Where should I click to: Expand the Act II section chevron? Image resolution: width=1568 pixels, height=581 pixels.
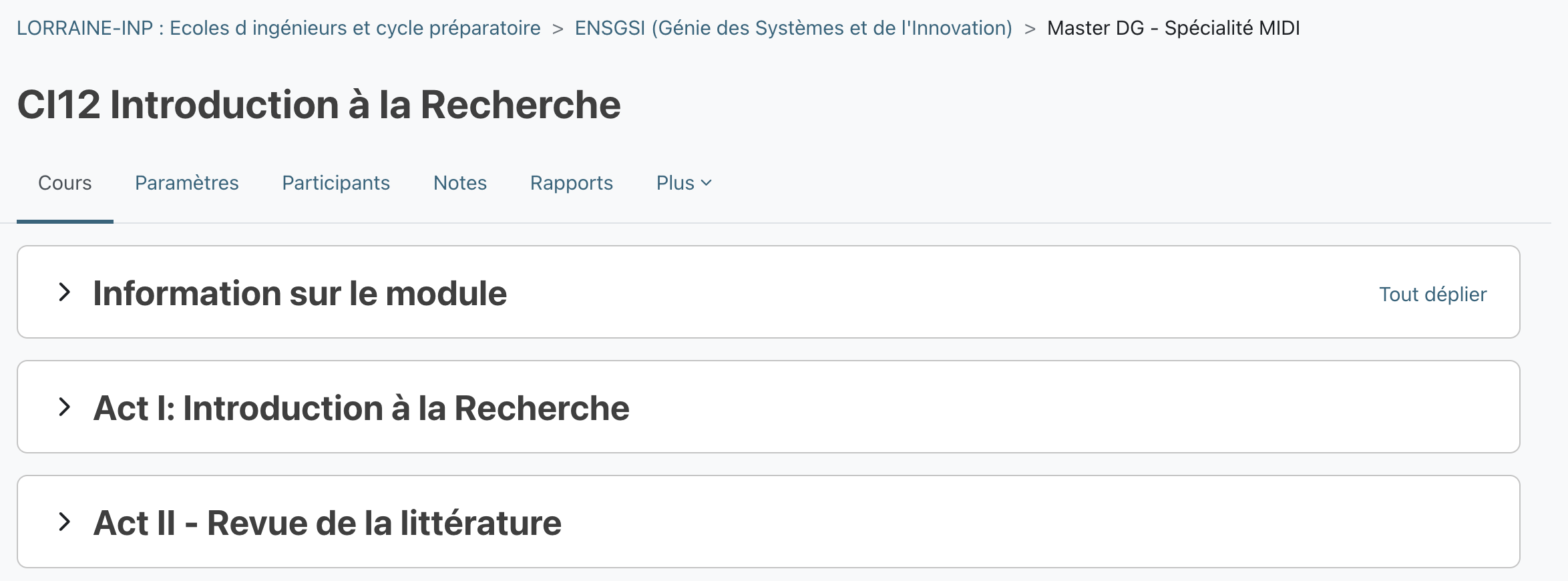[64, 522]
